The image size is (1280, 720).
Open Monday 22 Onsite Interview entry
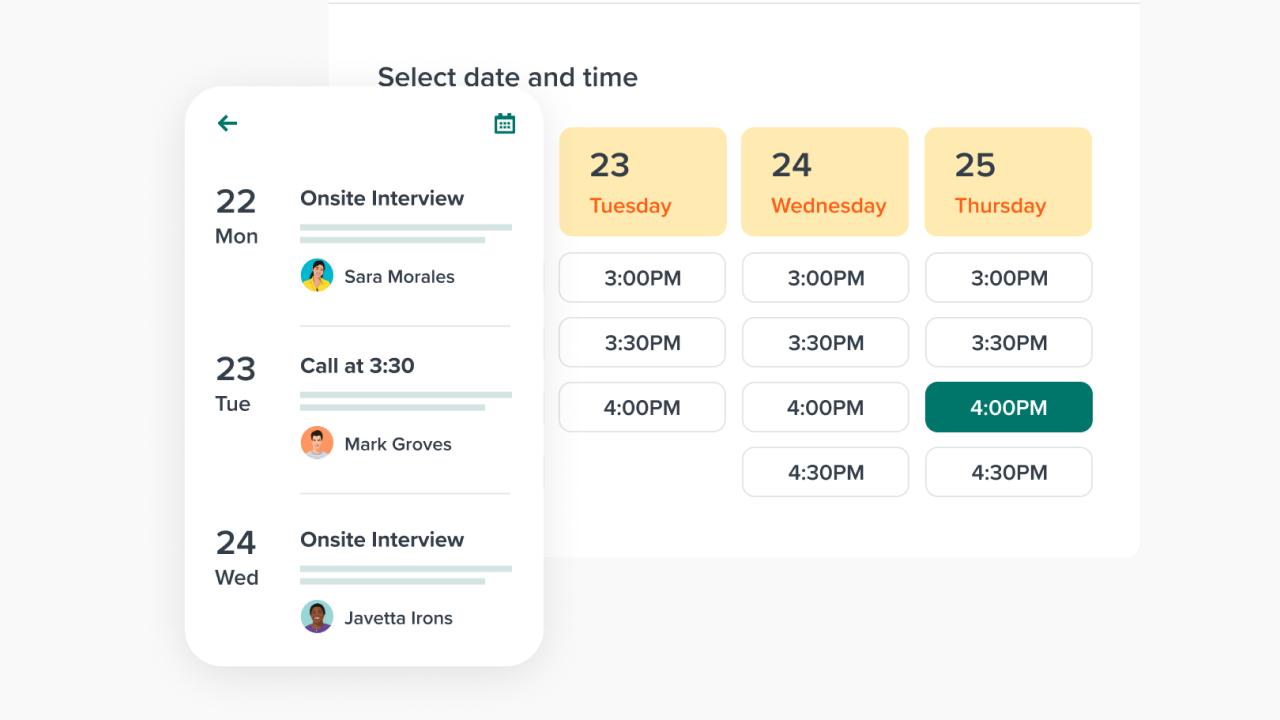(x=382, y=198)
